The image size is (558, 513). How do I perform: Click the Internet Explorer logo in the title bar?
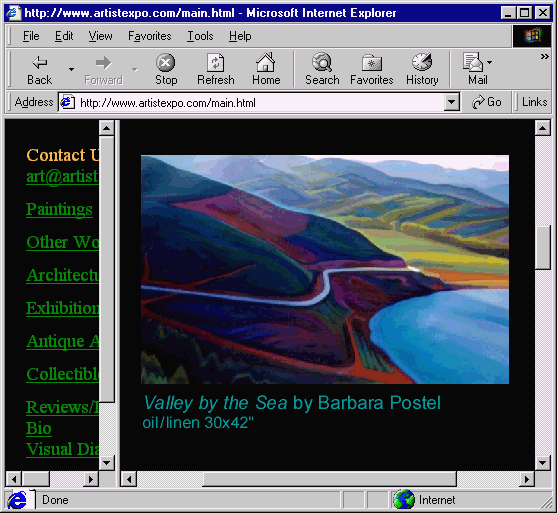(13, 13)
